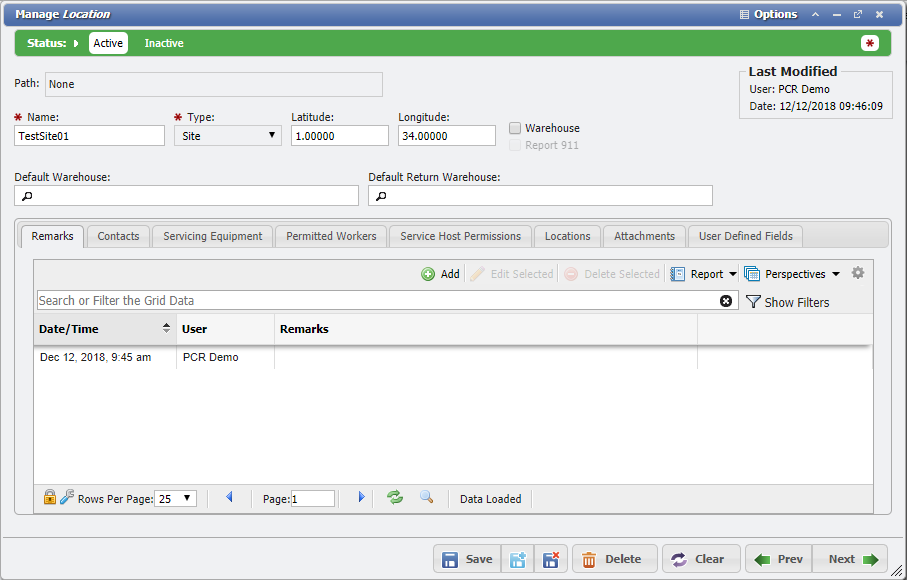Open the Type dropdown

(228, 136)
